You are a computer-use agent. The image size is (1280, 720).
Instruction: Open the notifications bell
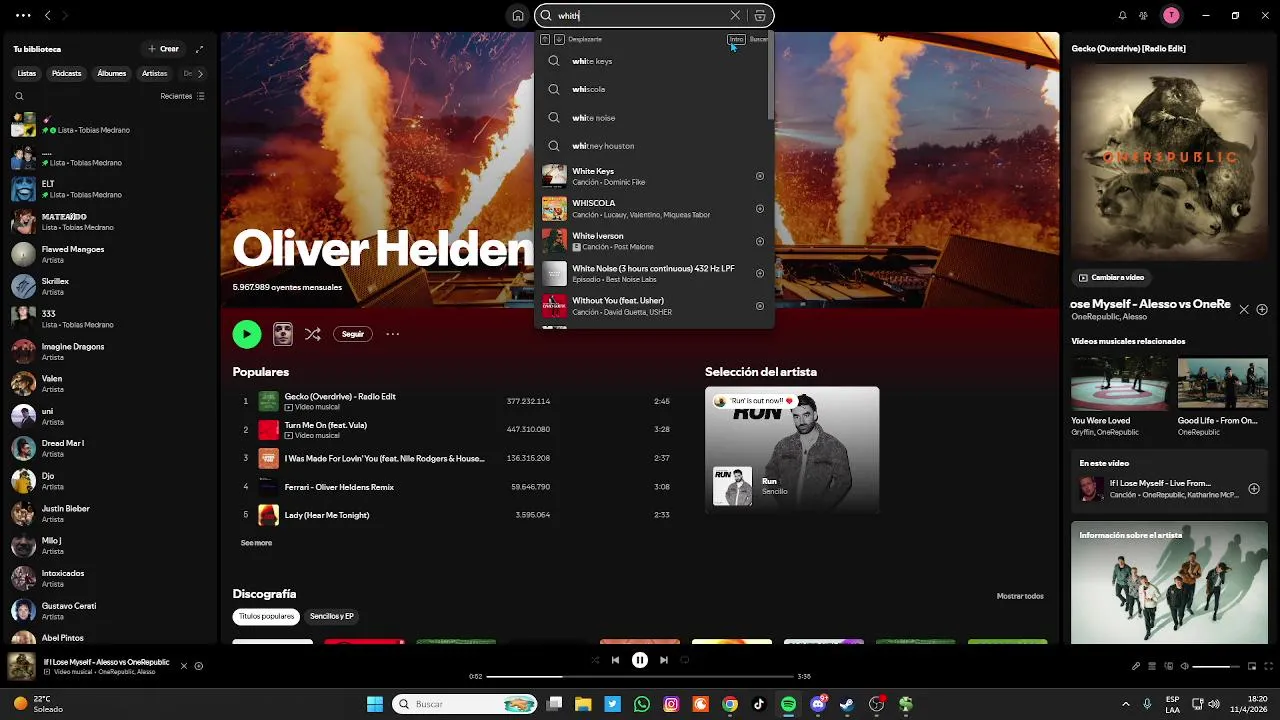(x=1122, y=15)
